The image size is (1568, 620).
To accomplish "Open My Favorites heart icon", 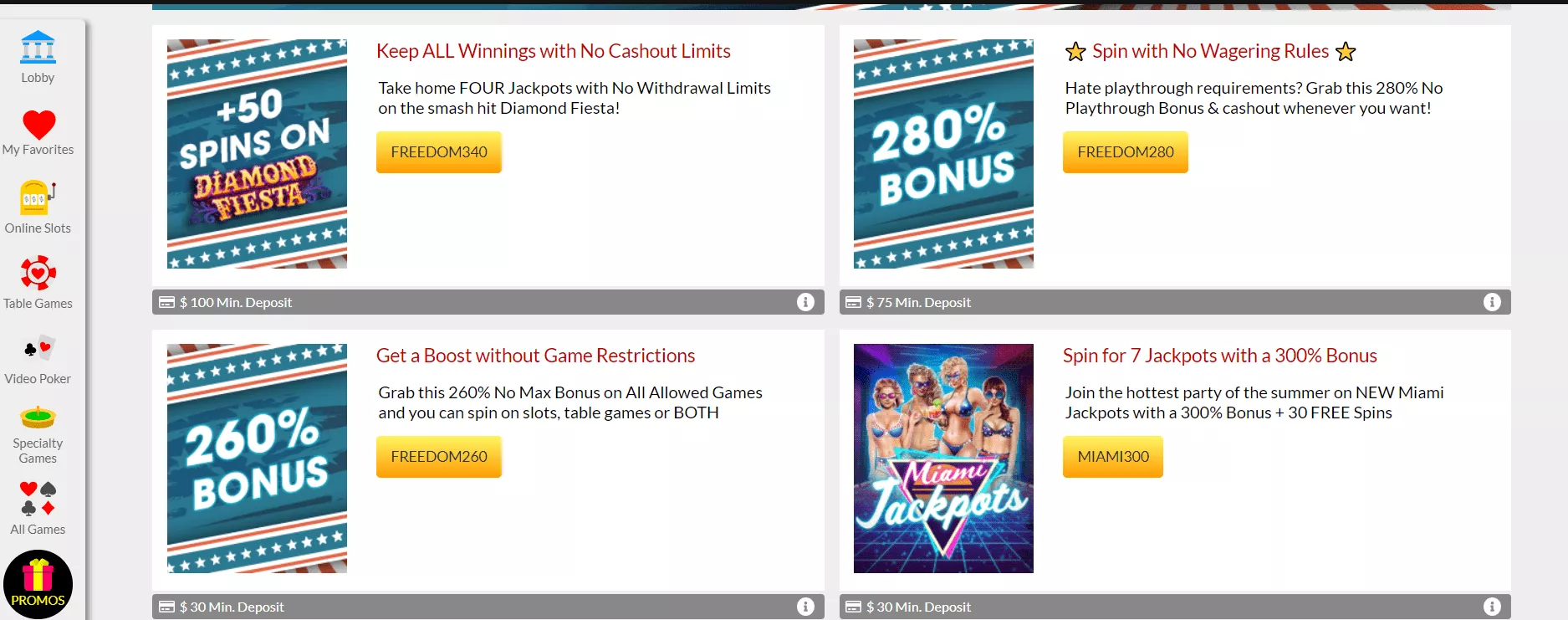I will [x=38, y=132].
